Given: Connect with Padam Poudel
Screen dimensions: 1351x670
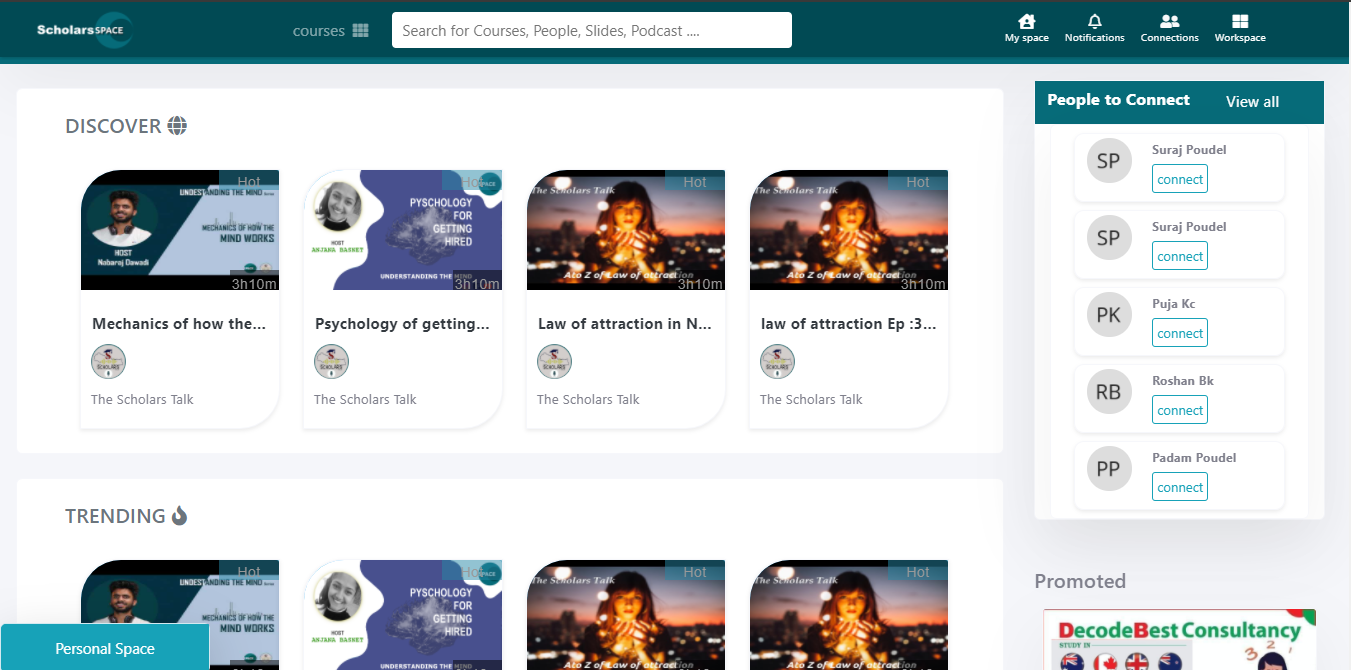Looking at the screenshot, I should coord(1180,487).
